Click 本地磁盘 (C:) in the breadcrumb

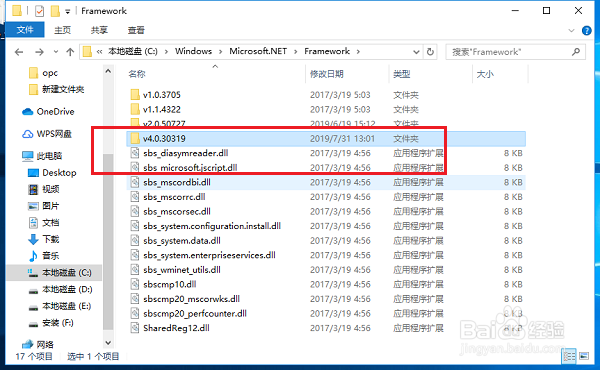pos(133,51)
